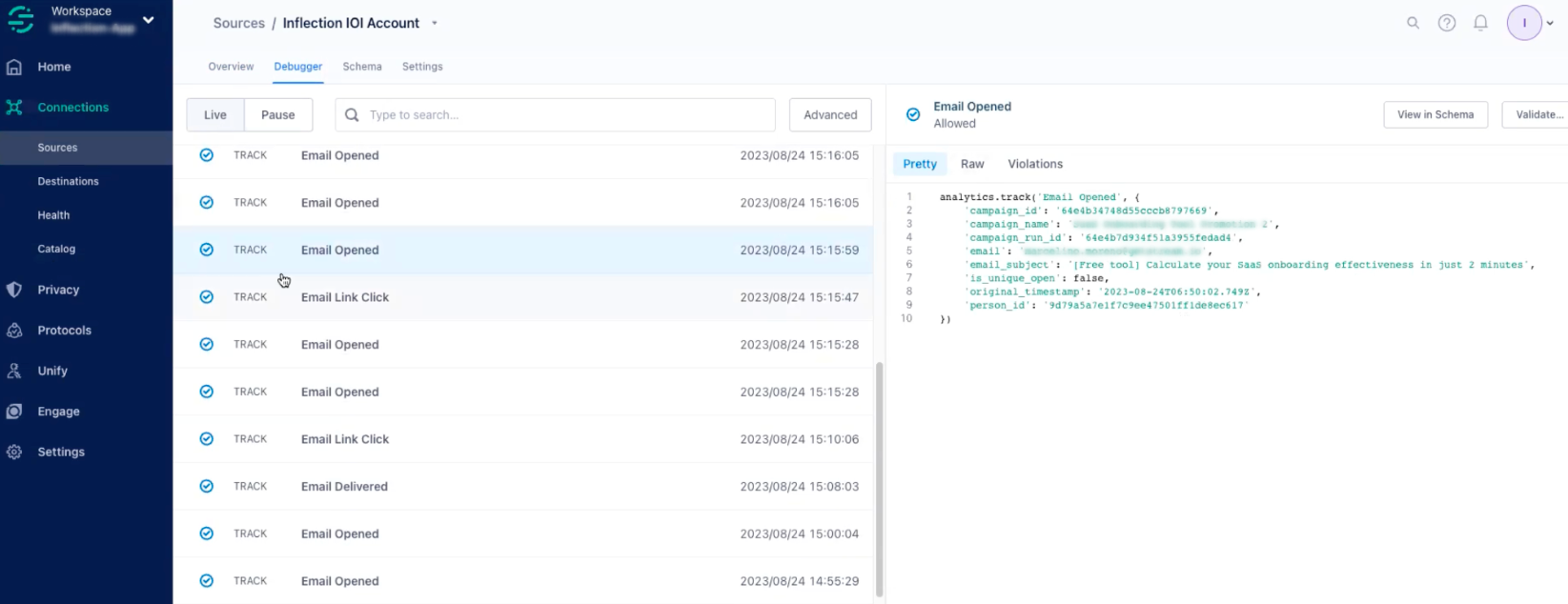
Task: Click the Advanced button
Action: pyautogui.click(x=830, y=114)
